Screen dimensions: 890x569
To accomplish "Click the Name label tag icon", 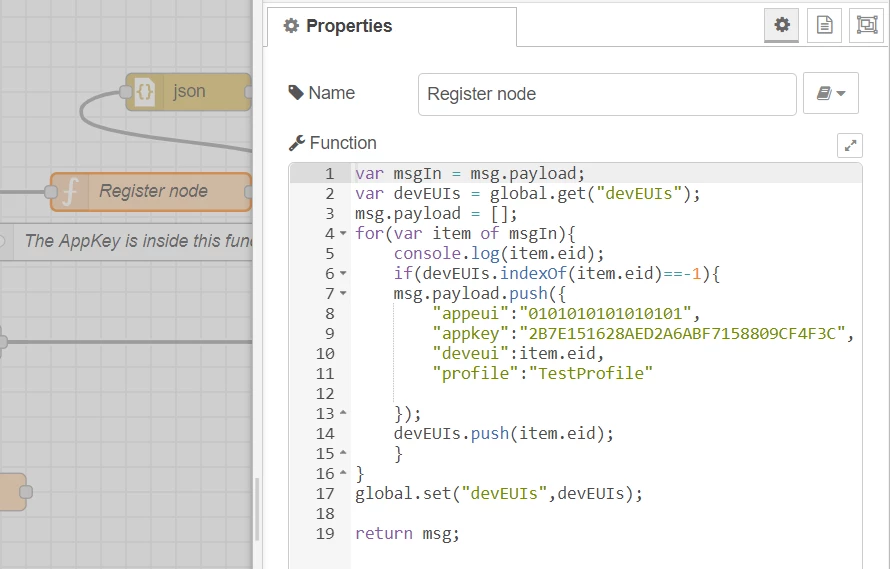I will click(x=296, y=93).
